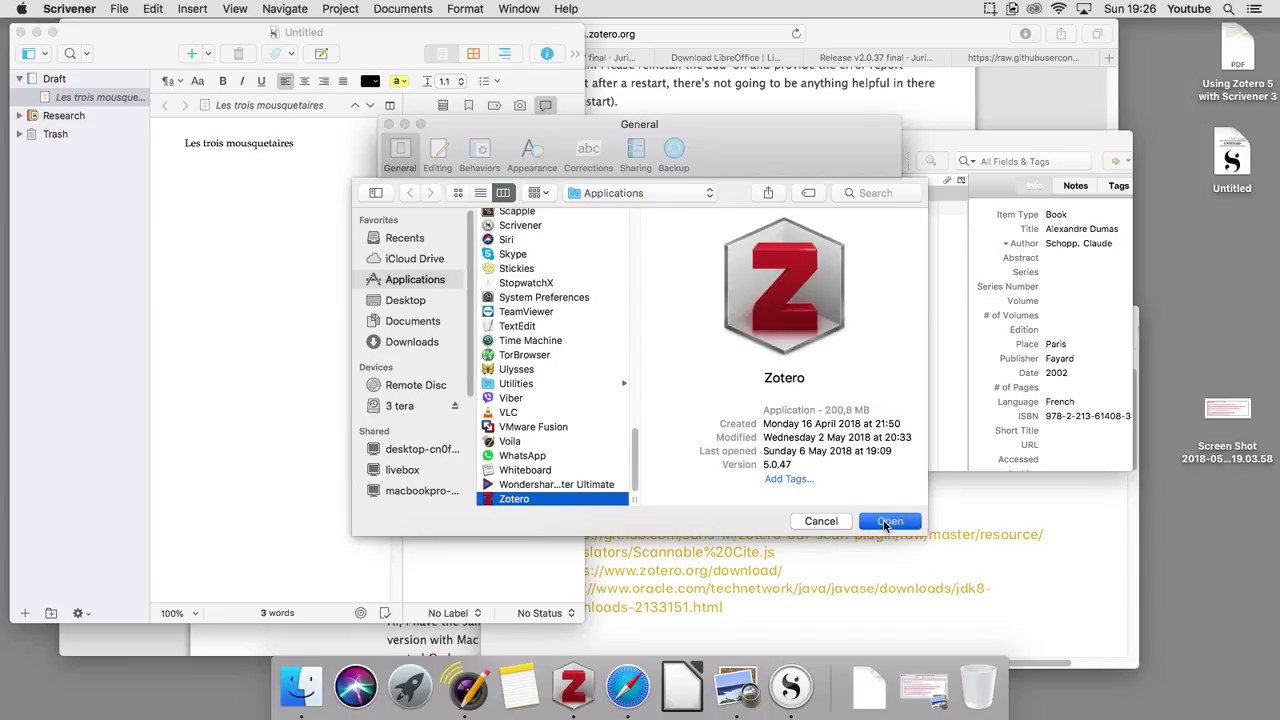Open the Navigate menu

(285, 9)
